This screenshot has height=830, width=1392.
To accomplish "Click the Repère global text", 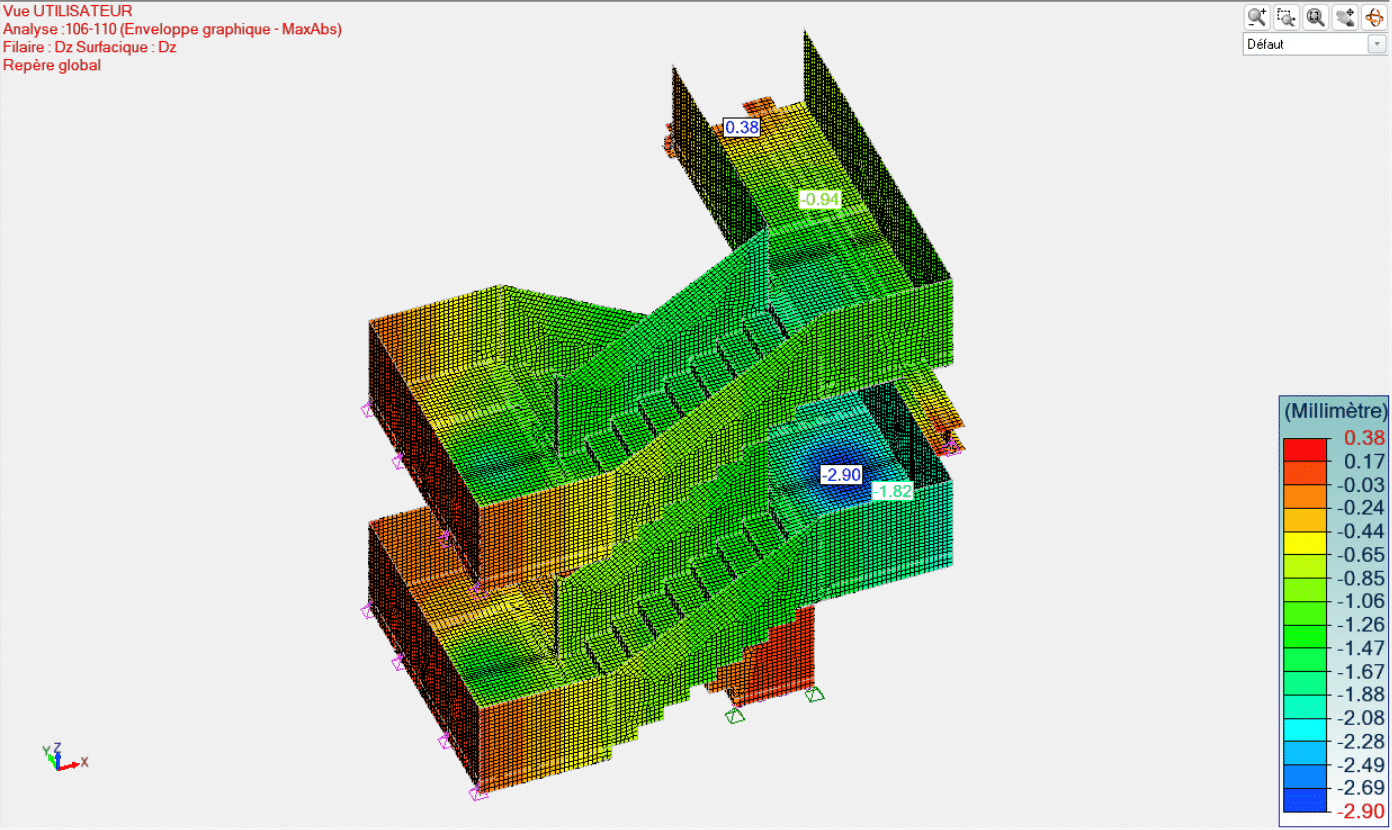I will coord(52,65).
